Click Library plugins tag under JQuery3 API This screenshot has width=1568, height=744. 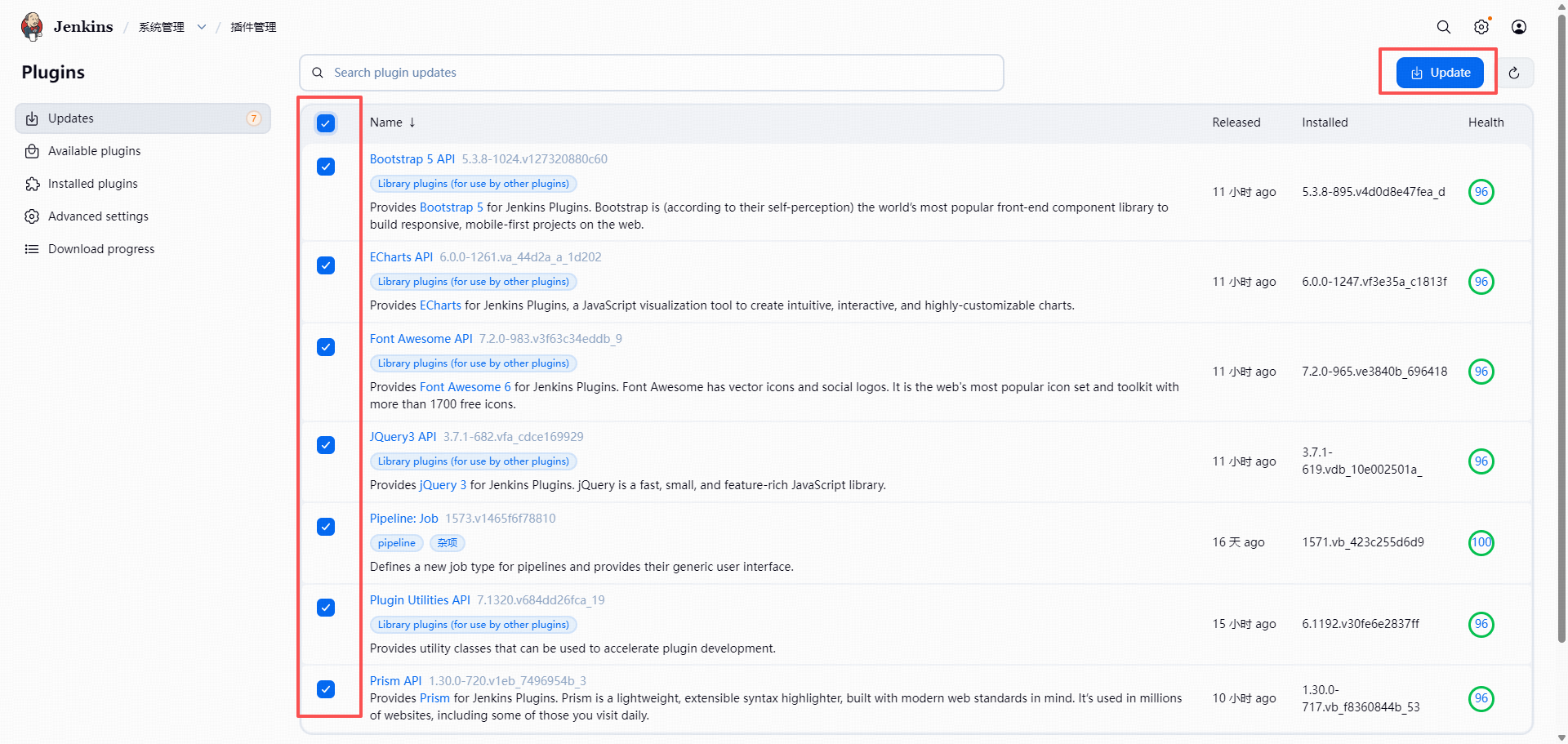tap(474, 461)
